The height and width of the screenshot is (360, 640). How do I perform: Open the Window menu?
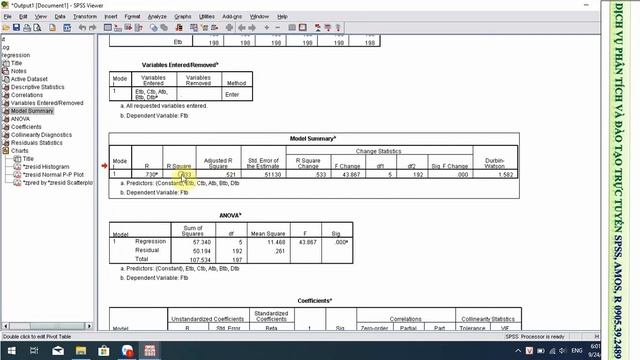(259, 17)
